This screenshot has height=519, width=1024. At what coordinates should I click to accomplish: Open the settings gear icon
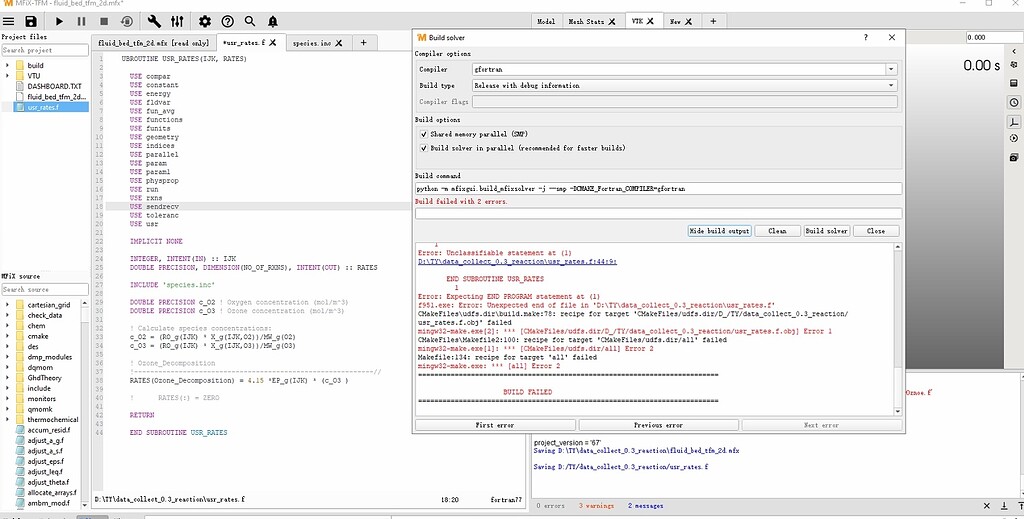pyautogui.click(x=204, y=21)
